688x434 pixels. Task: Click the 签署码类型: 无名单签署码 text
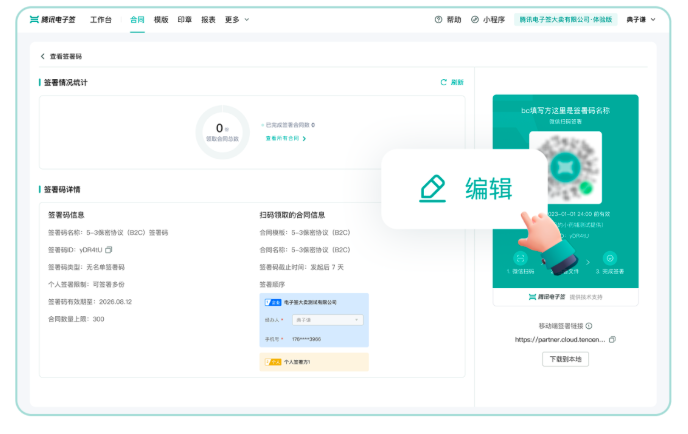[86, 267]
